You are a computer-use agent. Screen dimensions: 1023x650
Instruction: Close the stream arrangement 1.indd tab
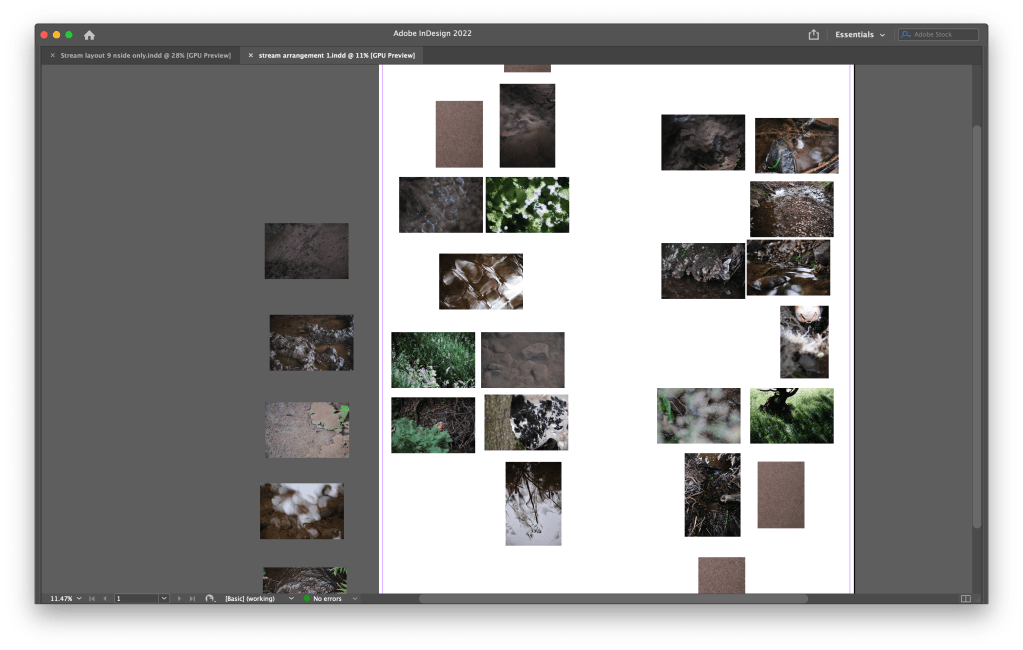tap(251, 55)
